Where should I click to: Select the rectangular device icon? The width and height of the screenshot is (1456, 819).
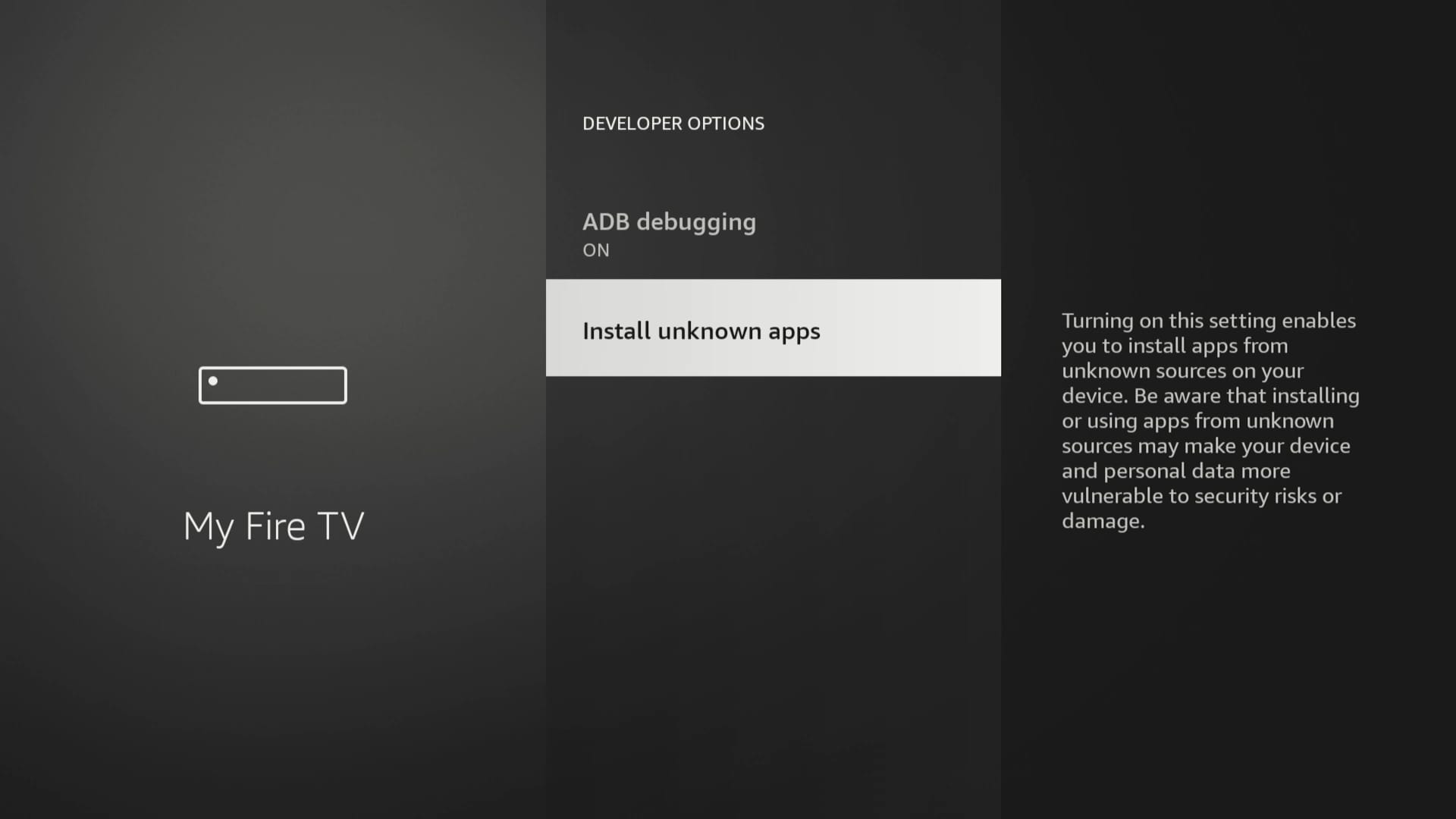273,384
